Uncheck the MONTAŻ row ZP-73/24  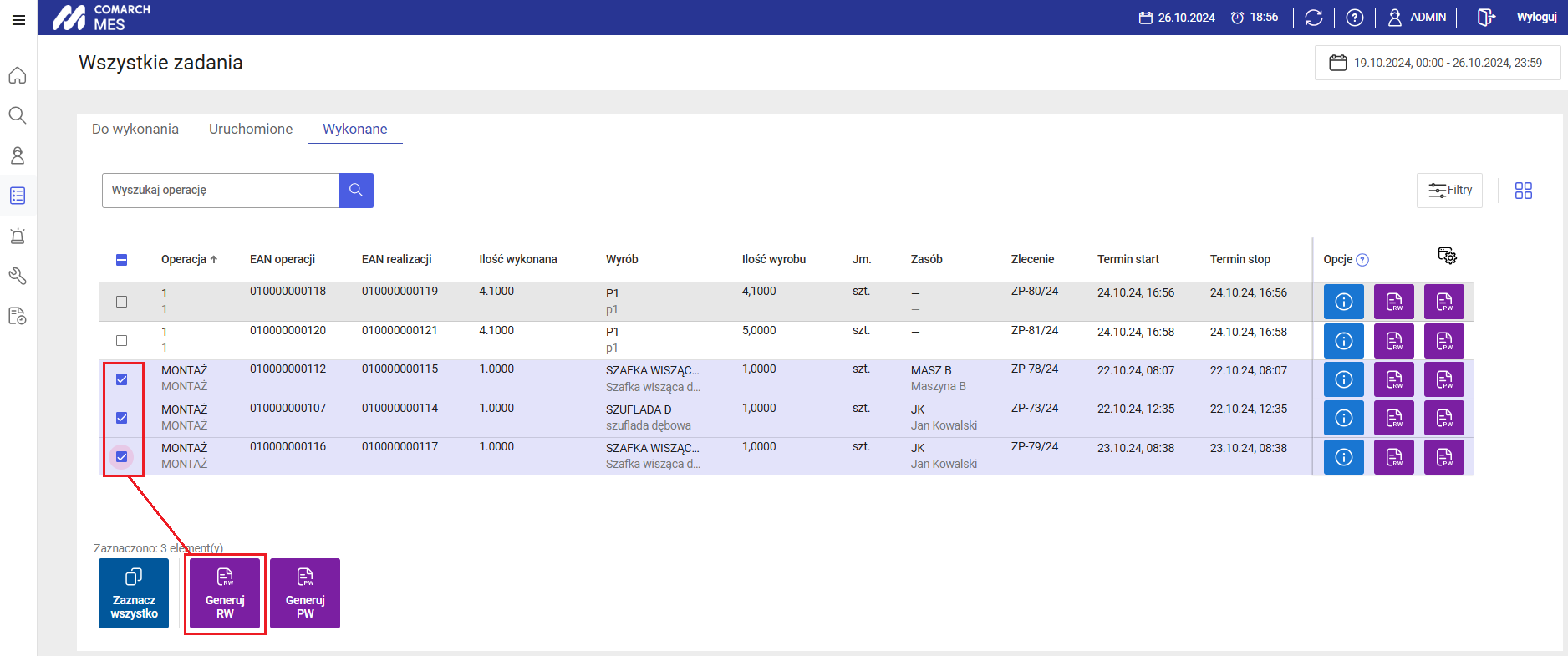coord(121,418)
